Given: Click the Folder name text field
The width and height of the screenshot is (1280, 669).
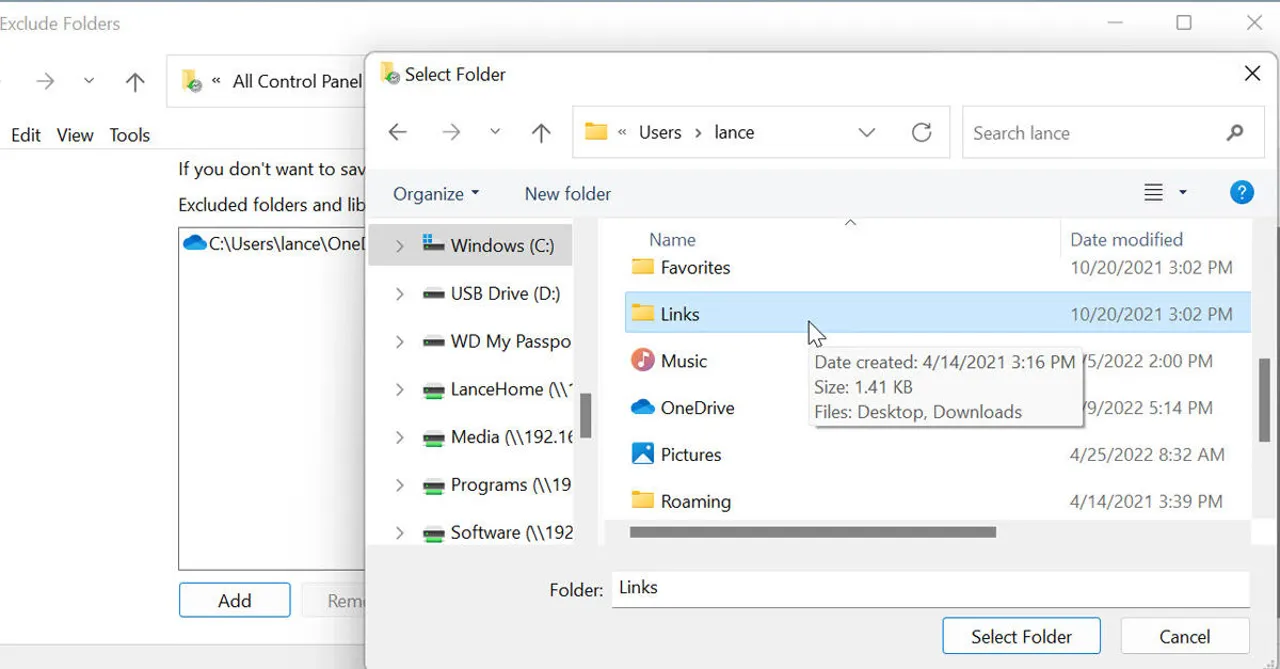Looking at the screenshot, I should click(930, 588).
